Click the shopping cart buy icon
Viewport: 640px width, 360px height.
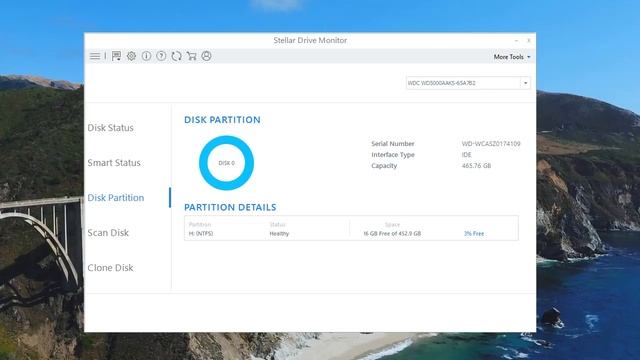pyautogui.click(x=191, y=56)
